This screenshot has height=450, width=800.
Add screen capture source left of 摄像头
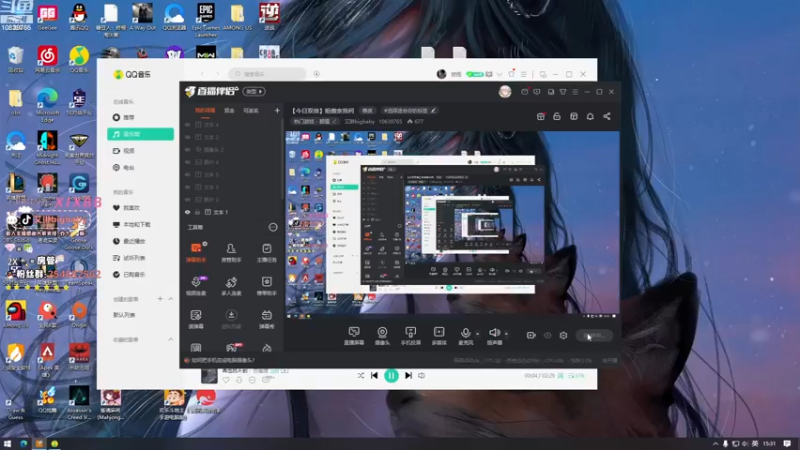tap(354, 336)
